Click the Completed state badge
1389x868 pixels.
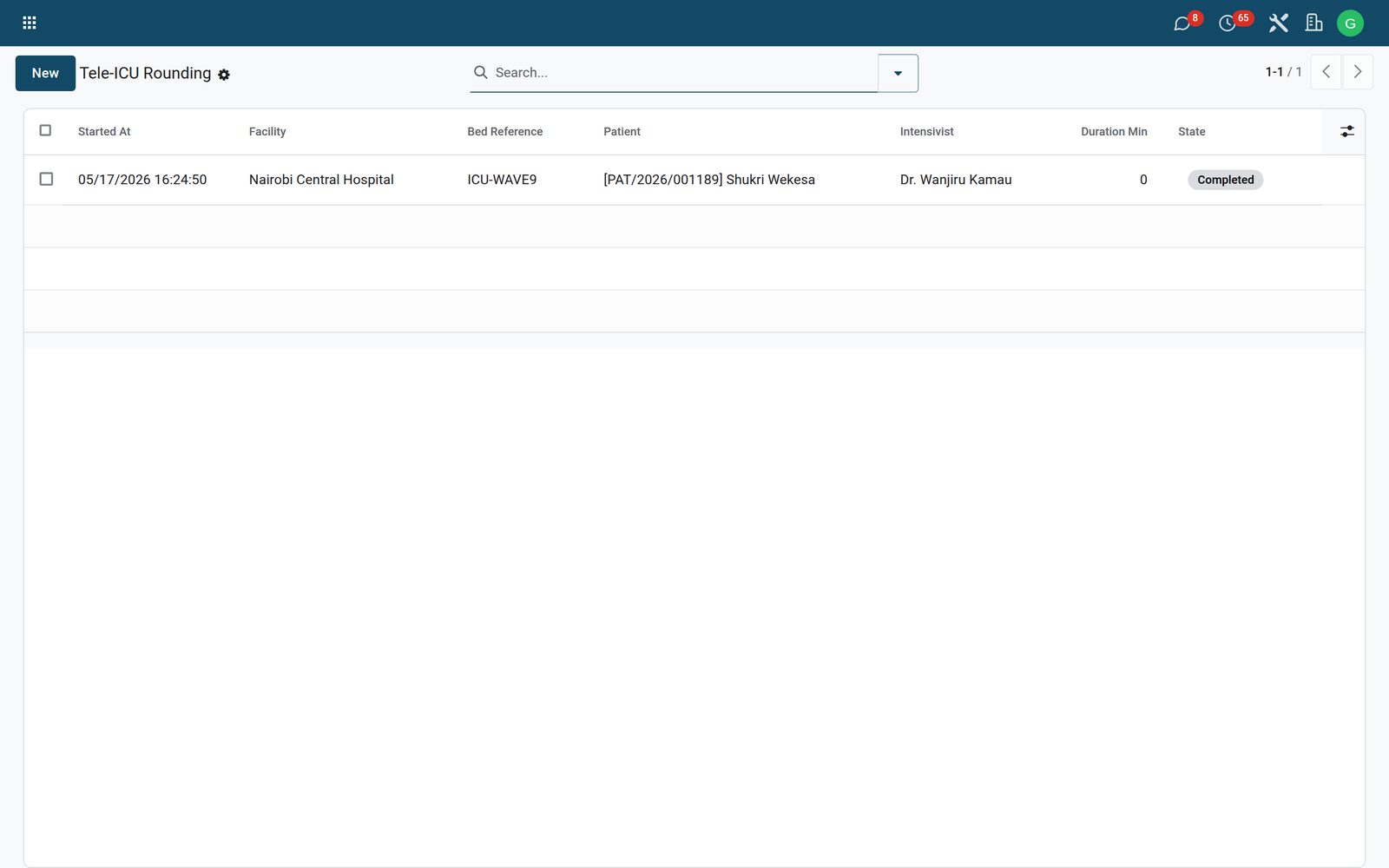[1225, 180]
